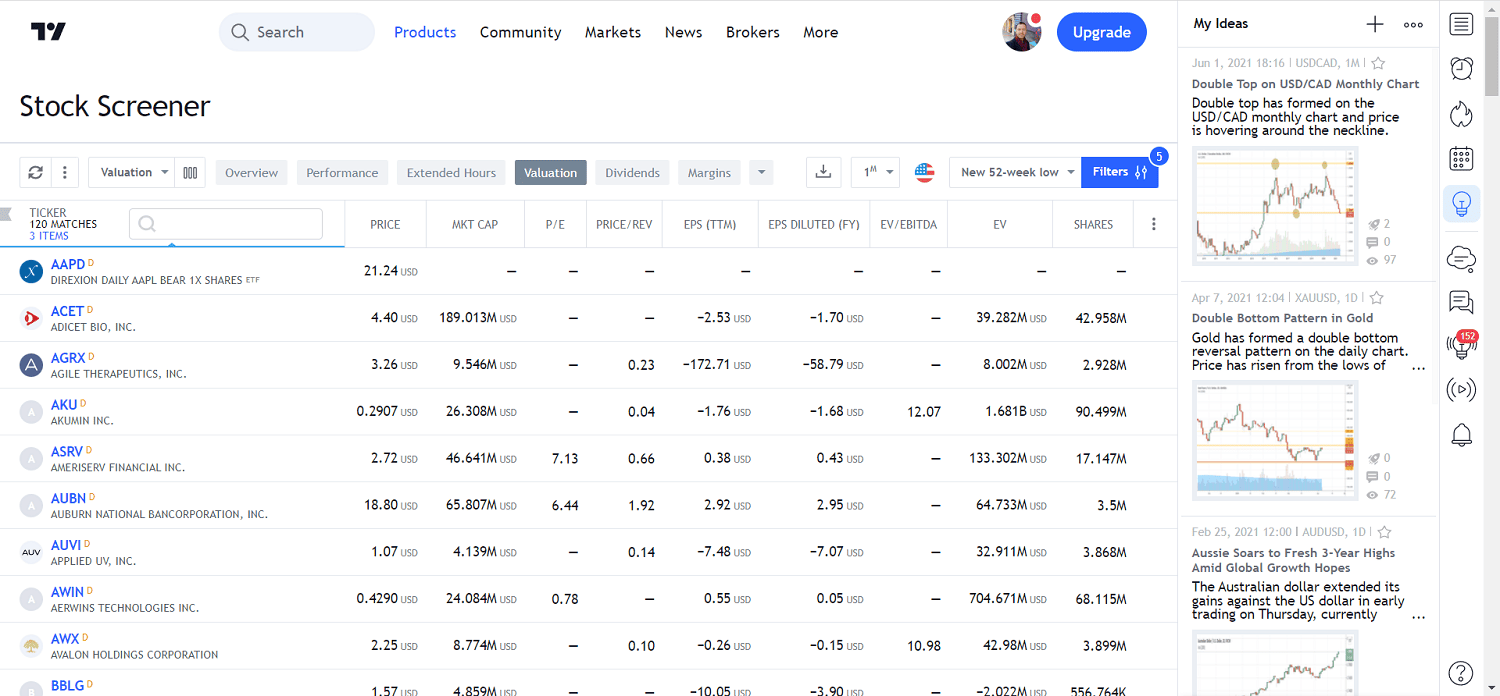
Task: Favorite the AUDUSD idea with star
Action: 1385,532
